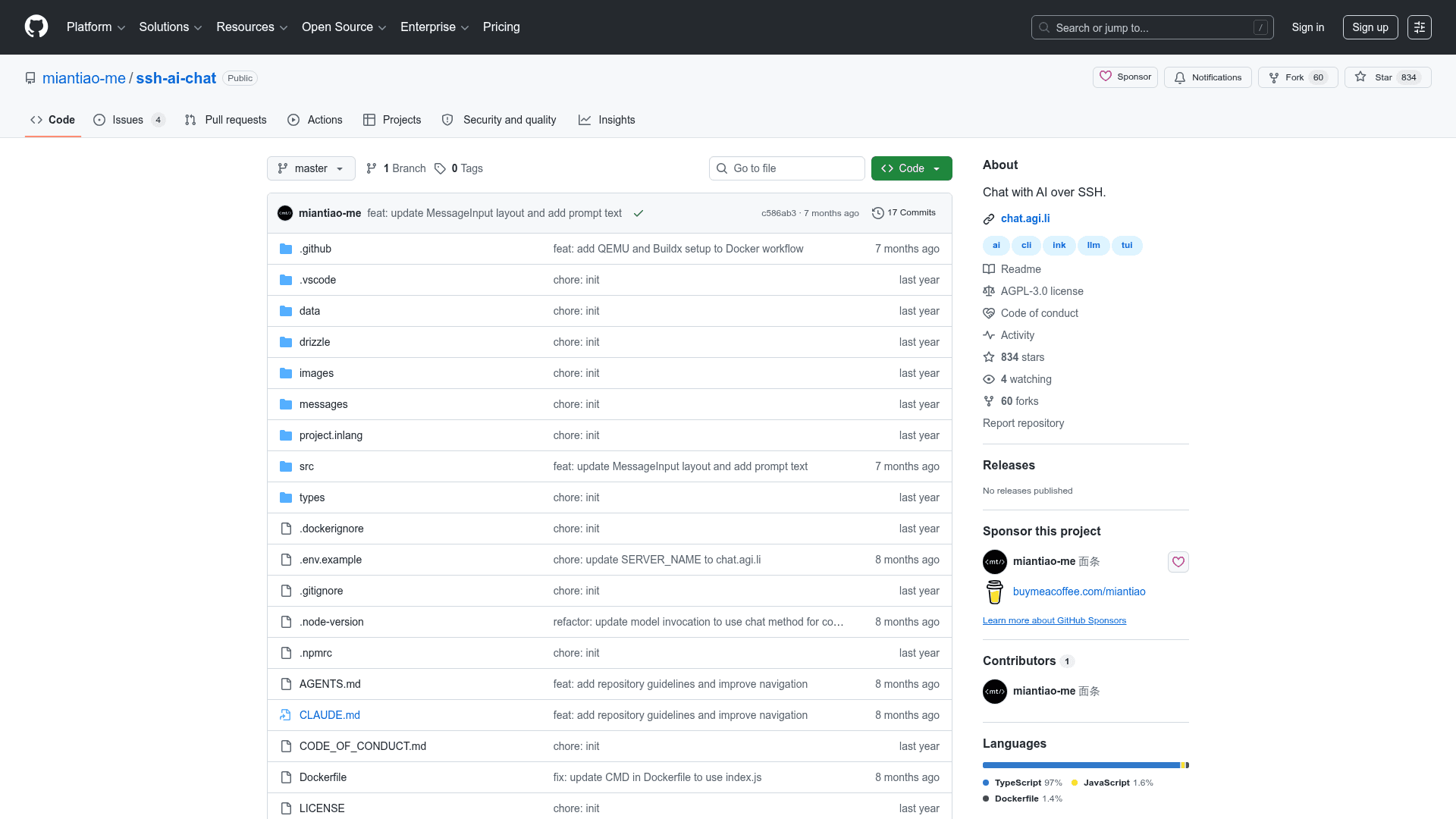
Task: Open miantiao-me avatar in commit header
Action: pyautogui.click(x=285, y=213)
